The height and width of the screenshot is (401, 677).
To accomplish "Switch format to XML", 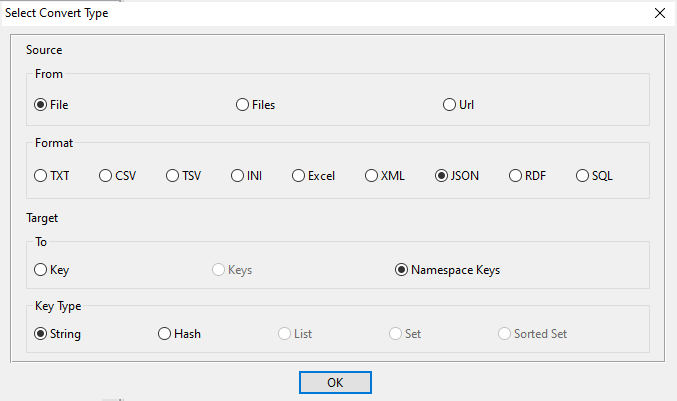I will 372,176.
